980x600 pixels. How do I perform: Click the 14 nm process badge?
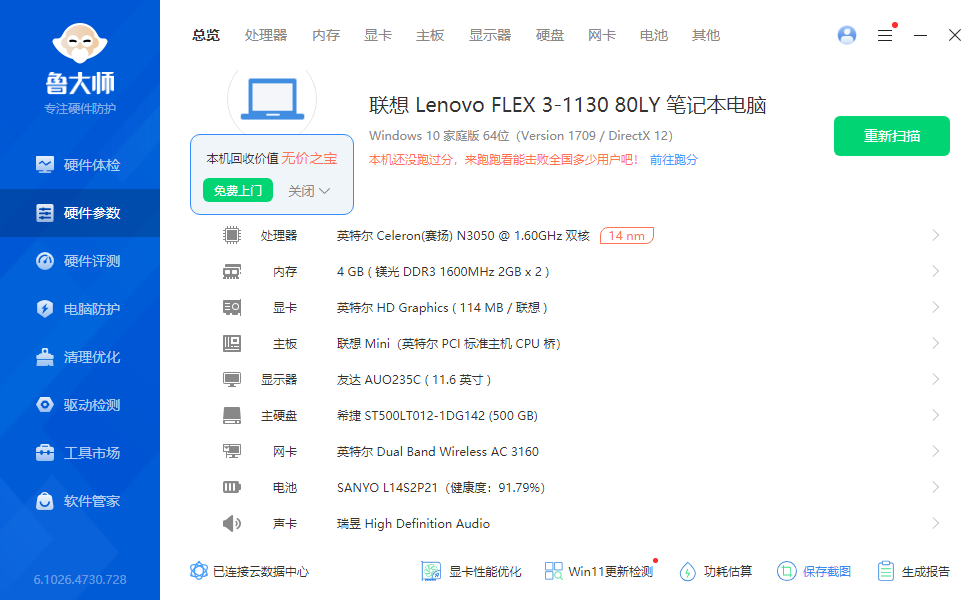tap(627, 236)
